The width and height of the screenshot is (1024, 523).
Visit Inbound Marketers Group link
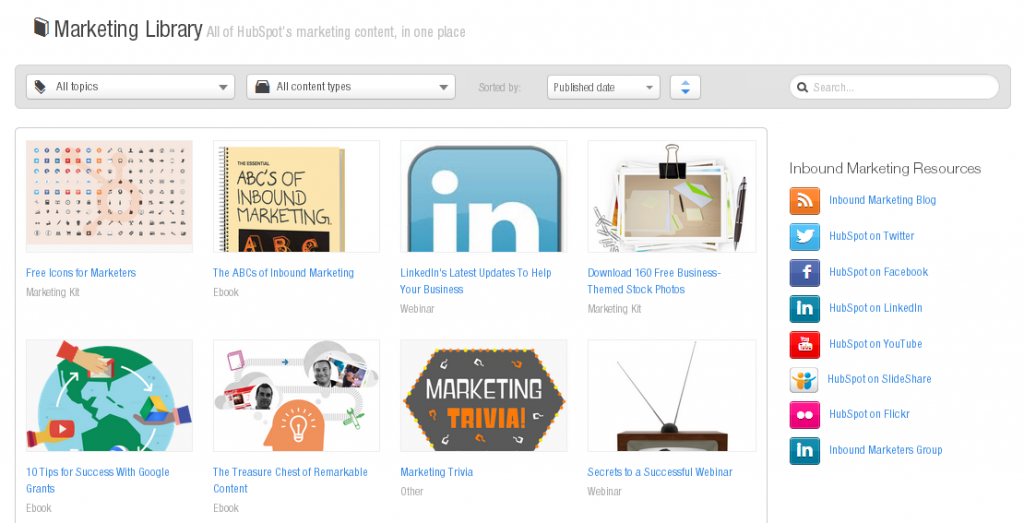pos(886,451)
